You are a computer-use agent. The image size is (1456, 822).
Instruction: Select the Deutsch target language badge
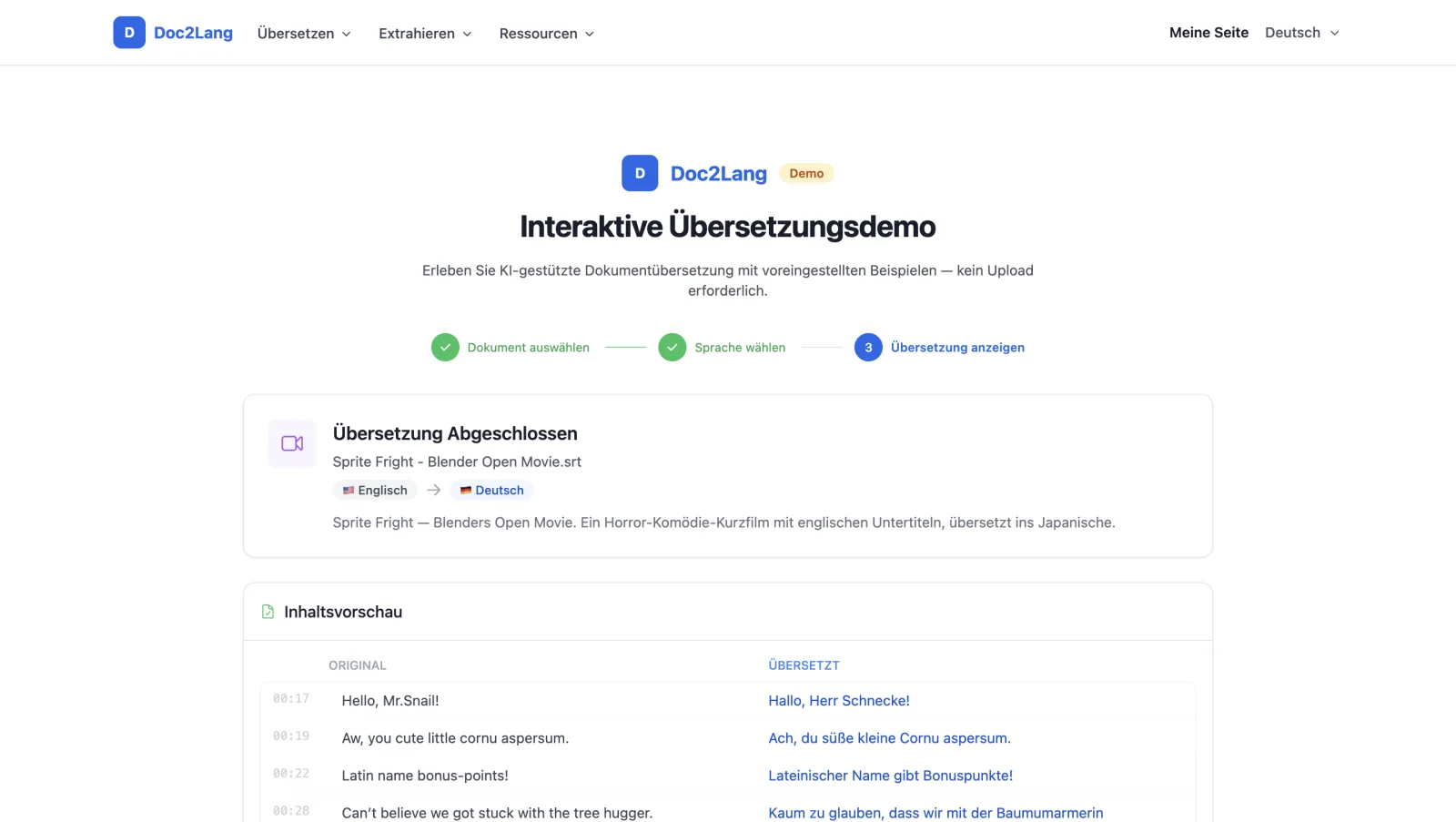[491, 490]
